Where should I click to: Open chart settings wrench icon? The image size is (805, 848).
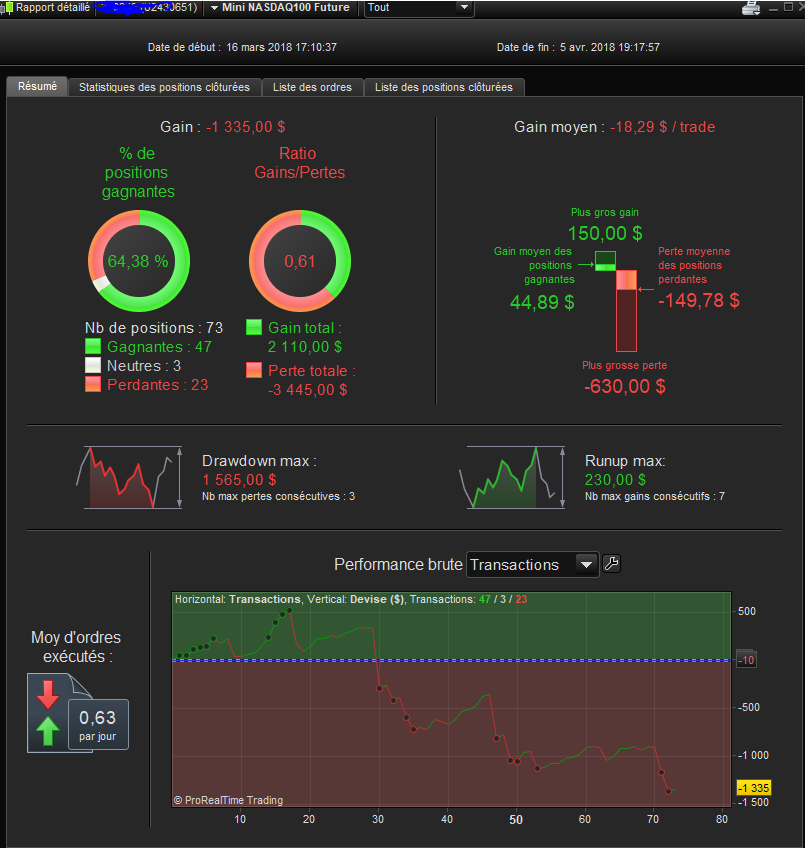click(x=611, y=564)
